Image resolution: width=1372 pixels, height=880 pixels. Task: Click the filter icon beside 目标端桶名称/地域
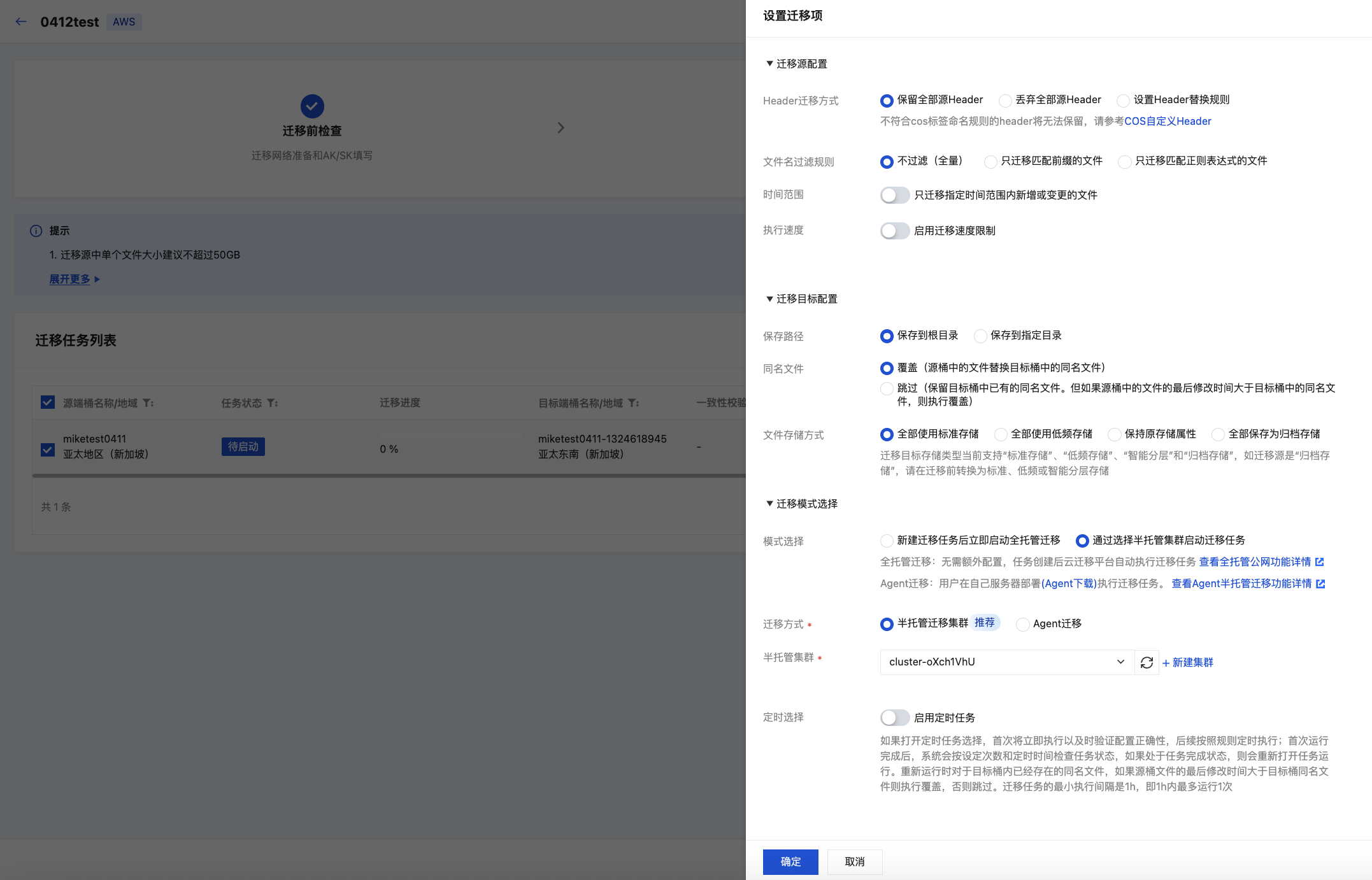(x=633, y=403)
